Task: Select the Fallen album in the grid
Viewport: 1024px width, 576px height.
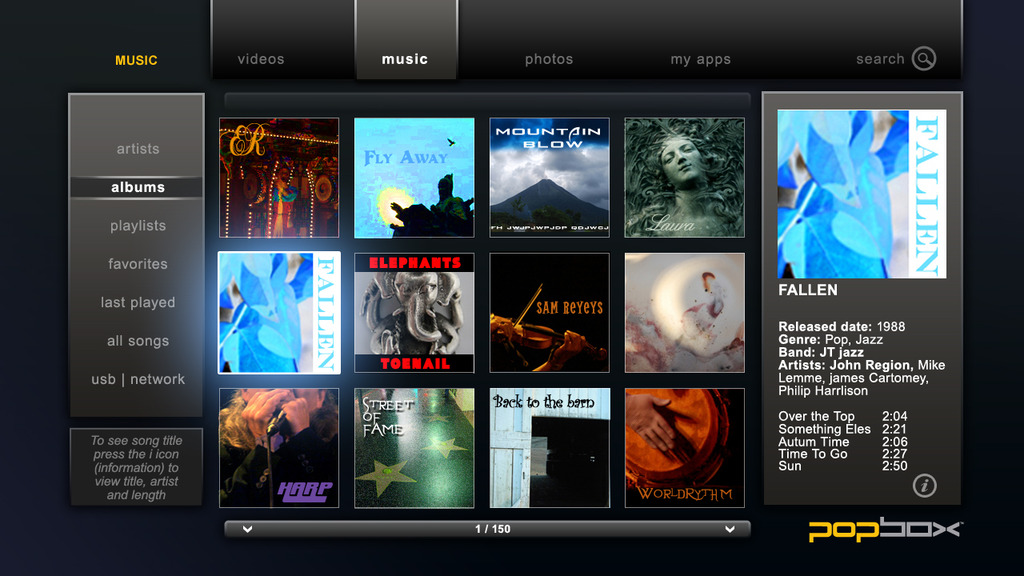Action: point(279,313)
